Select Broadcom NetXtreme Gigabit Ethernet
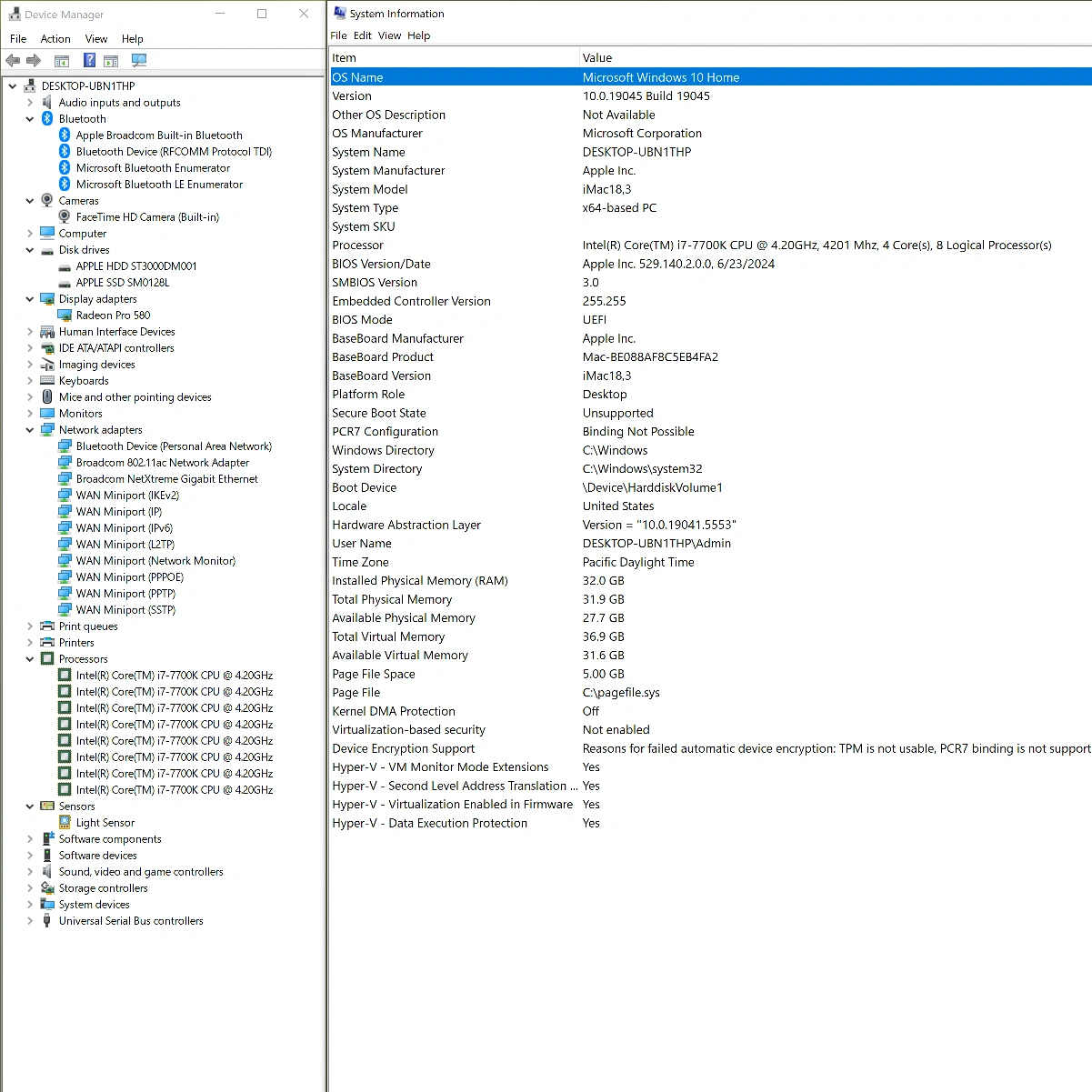 (x=167, y=479)
